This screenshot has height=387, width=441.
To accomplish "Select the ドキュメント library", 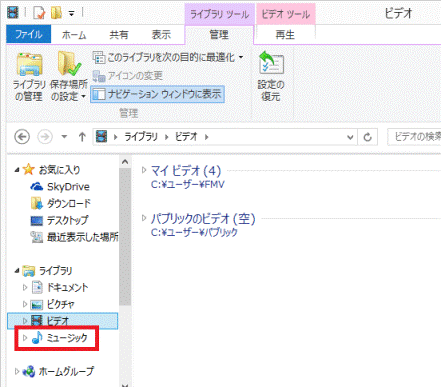I will point(68,287).
